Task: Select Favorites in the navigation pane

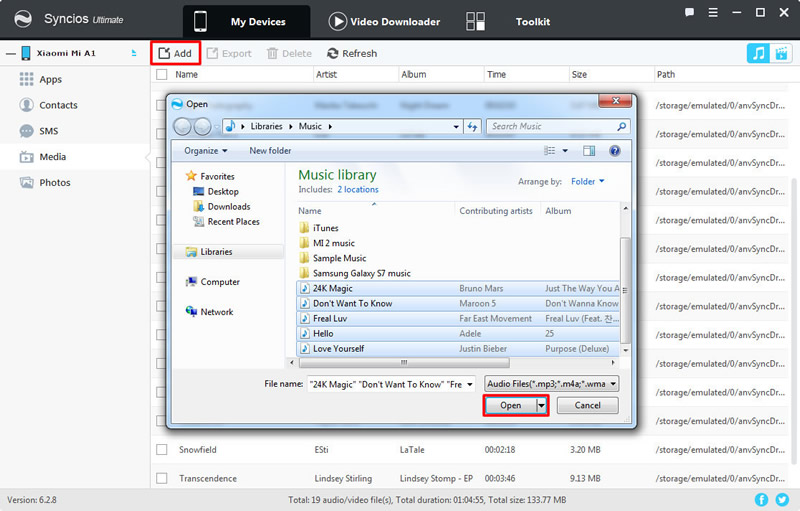Action: click(217, 176)
